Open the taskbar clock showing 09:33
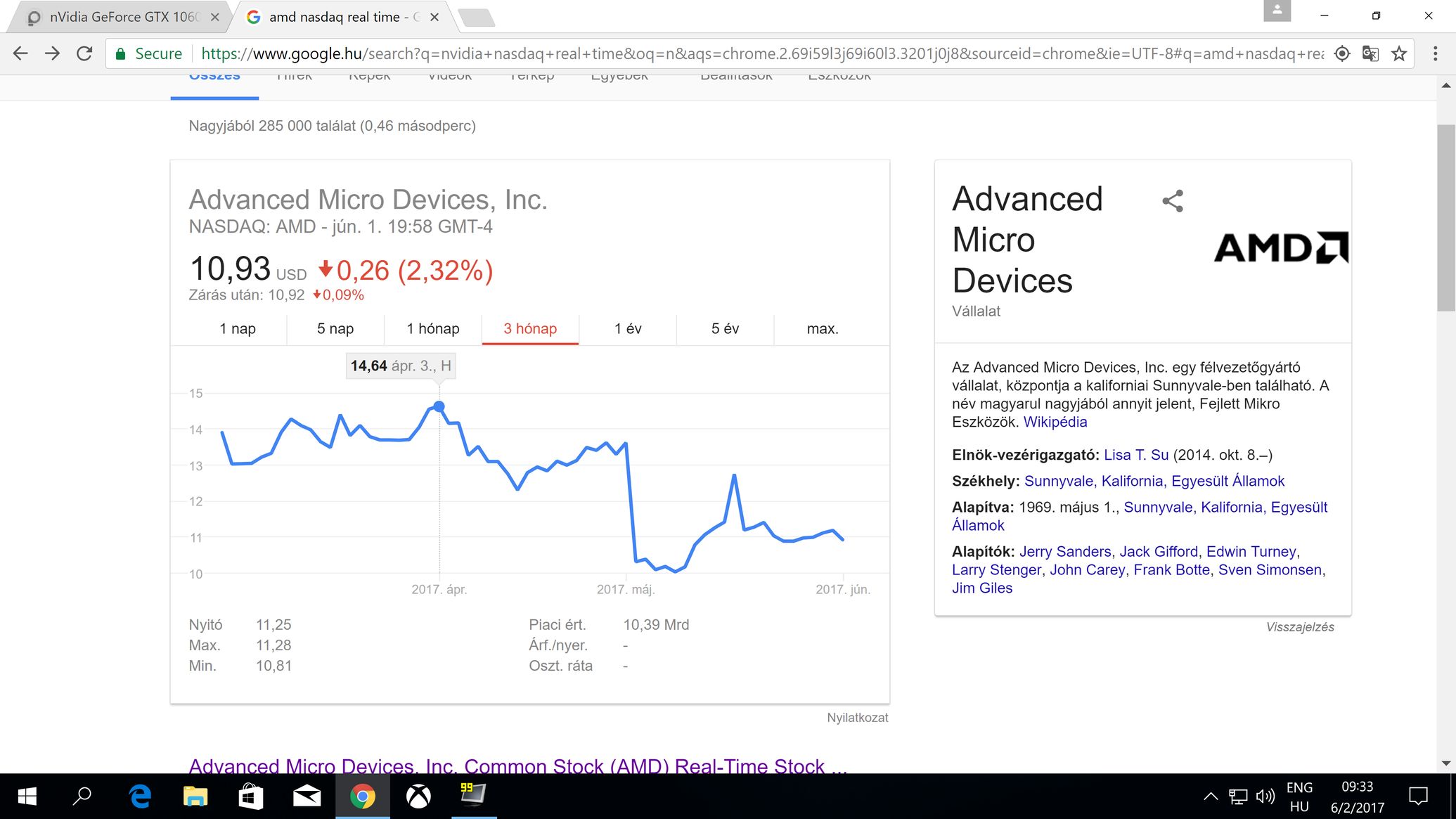The height and width of the screenshot is (819, 1456). [1357, 797]
